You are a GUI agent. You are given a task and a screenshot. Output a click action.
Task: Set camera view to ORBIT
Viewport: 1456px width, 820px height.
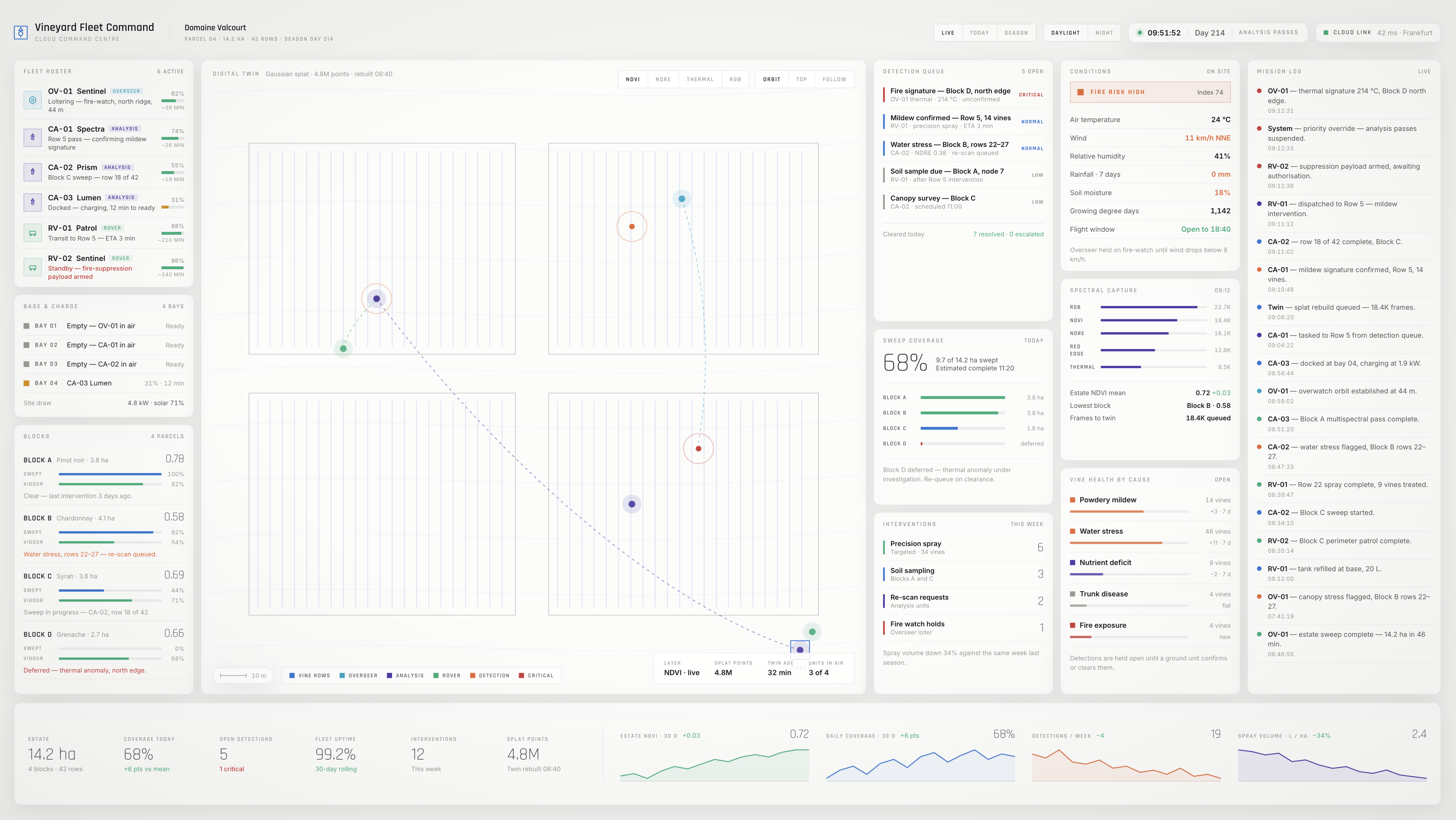772,79
